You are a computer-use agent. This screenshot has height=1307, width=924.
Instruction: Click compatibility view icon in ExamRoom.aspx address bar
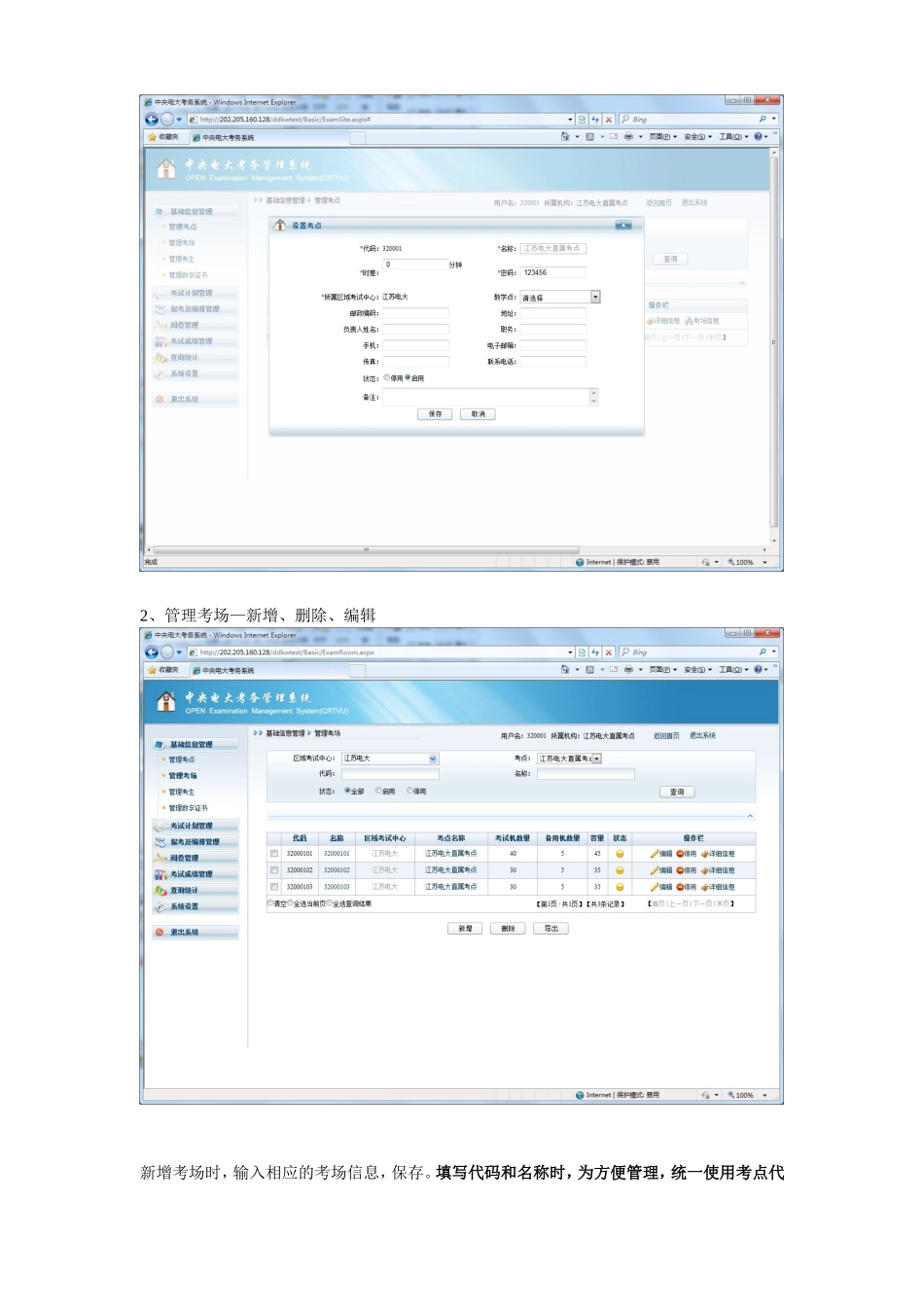point(582,653)
